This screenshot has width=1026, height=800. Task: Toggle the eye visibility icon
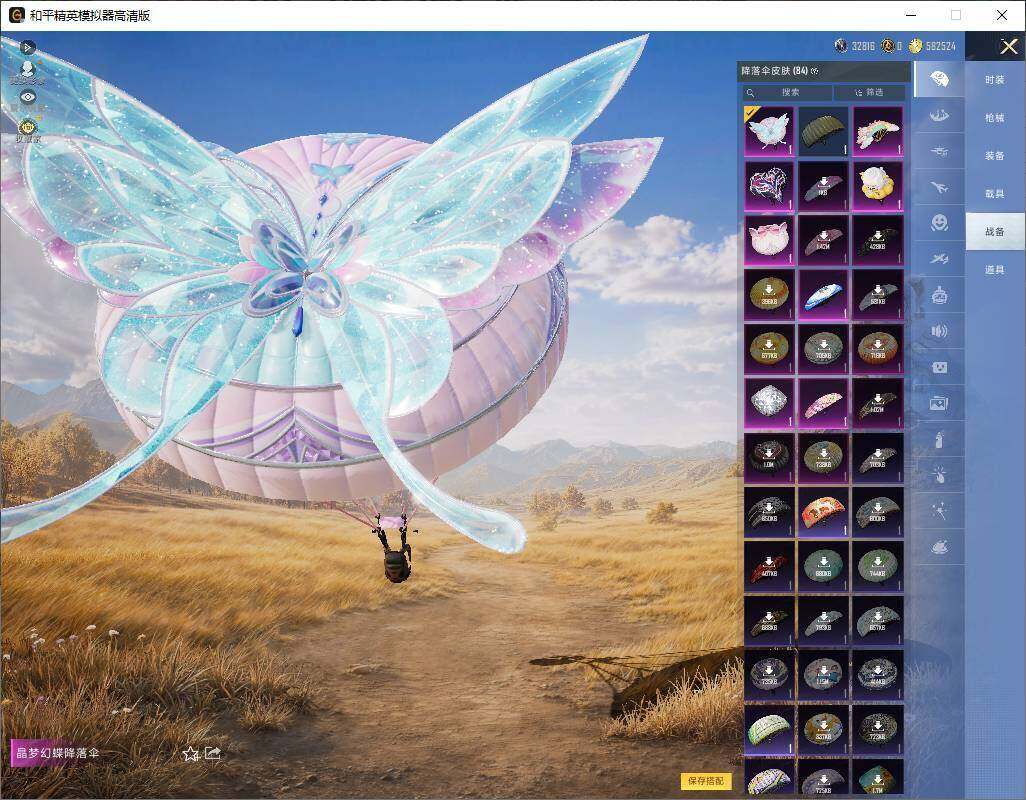[x=27, y=97]
